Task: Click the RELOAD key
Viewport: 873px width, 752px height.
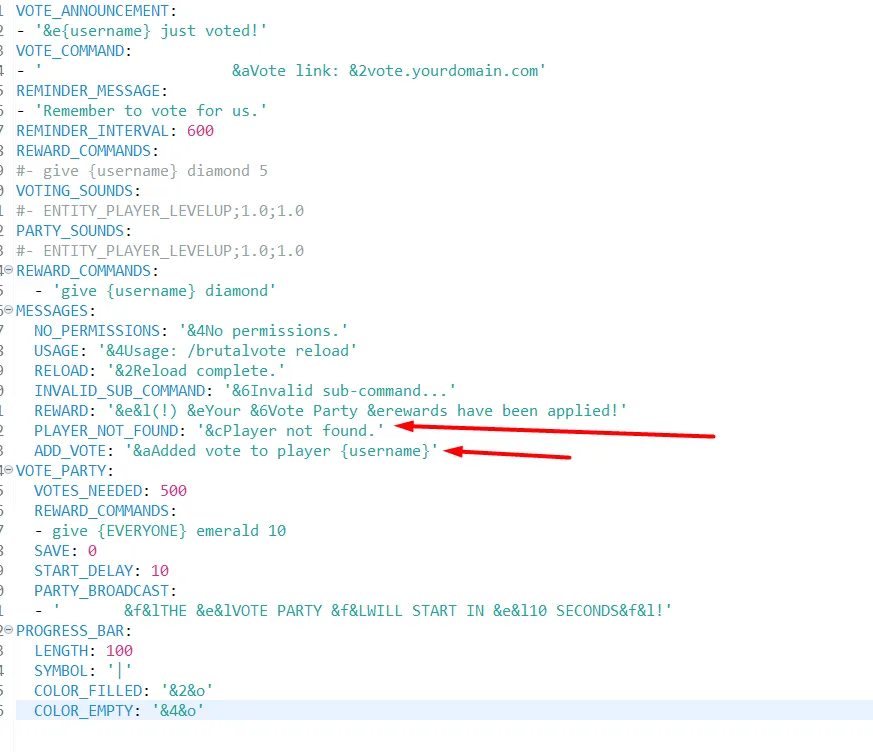Action: pos(61,371)
